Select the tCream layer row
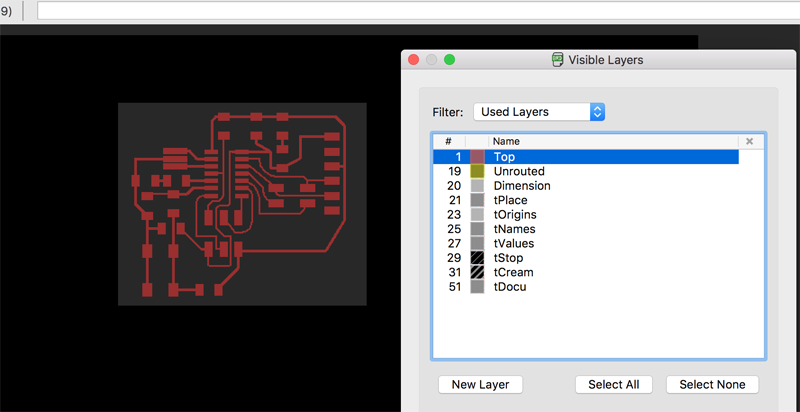The image size is (800, 412). click(x=586, y=272)
